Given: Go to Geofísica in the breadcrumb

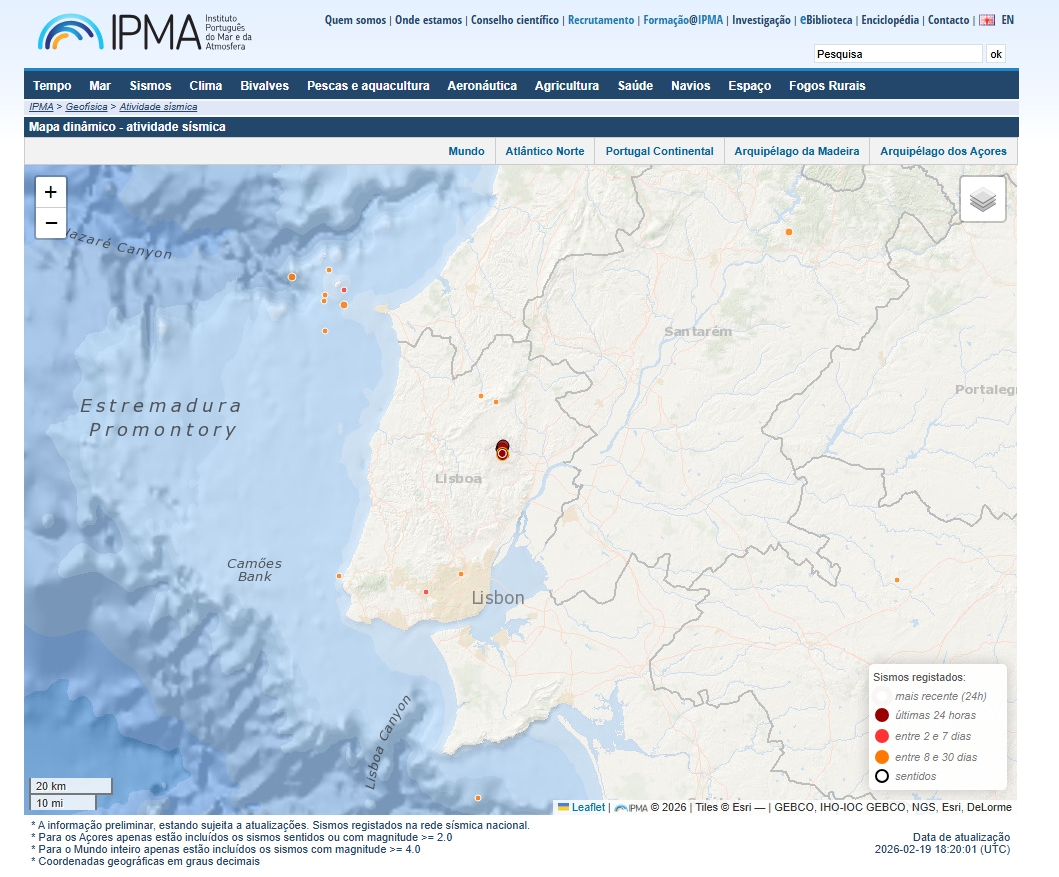Looking at the screenshot, I should click(85, 106).
